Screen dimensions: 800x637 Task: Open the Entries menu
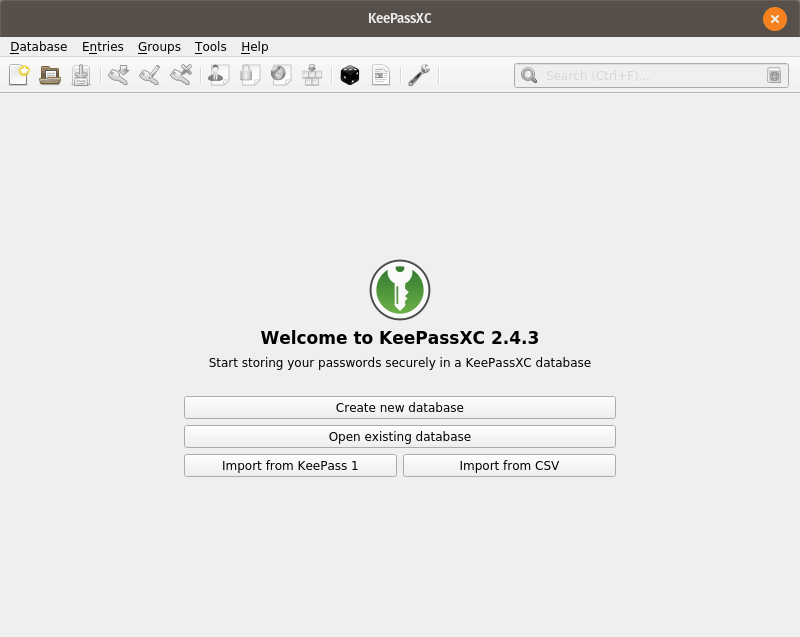pyautogui.click(x=103, y=46)
